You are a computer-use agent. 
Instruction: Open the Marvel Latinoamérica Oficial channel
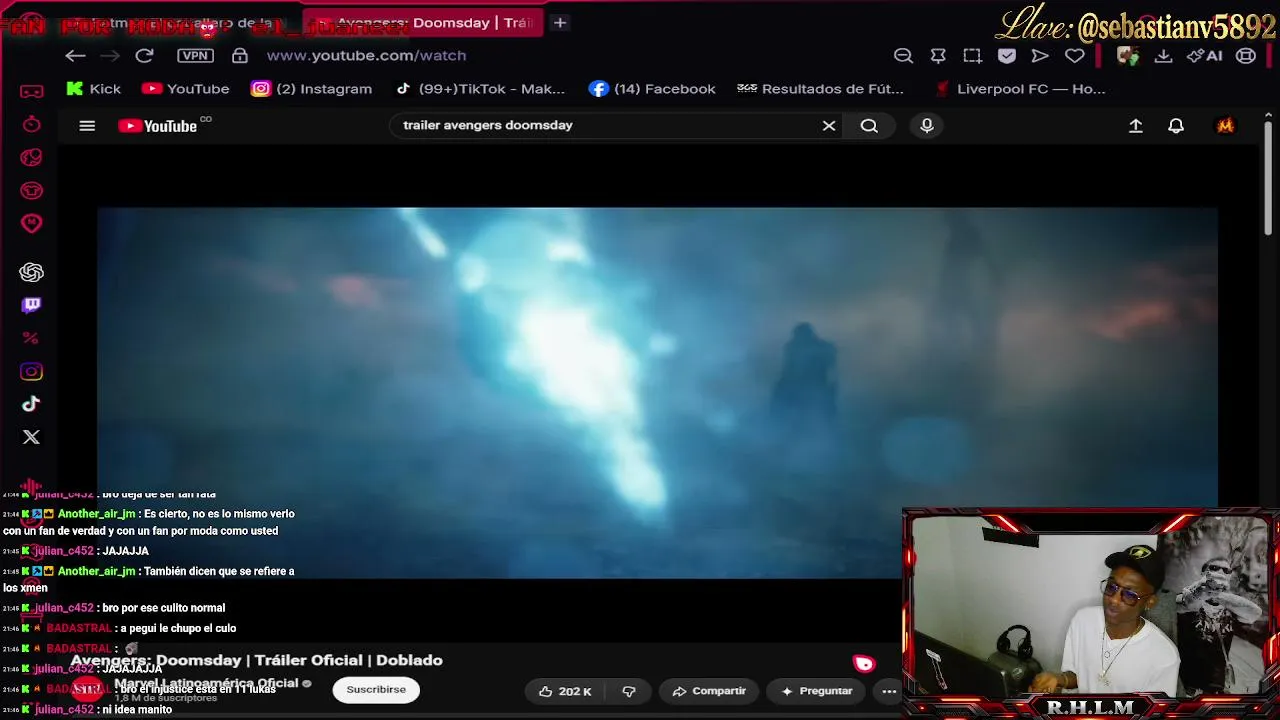click(x=206, y=683)
